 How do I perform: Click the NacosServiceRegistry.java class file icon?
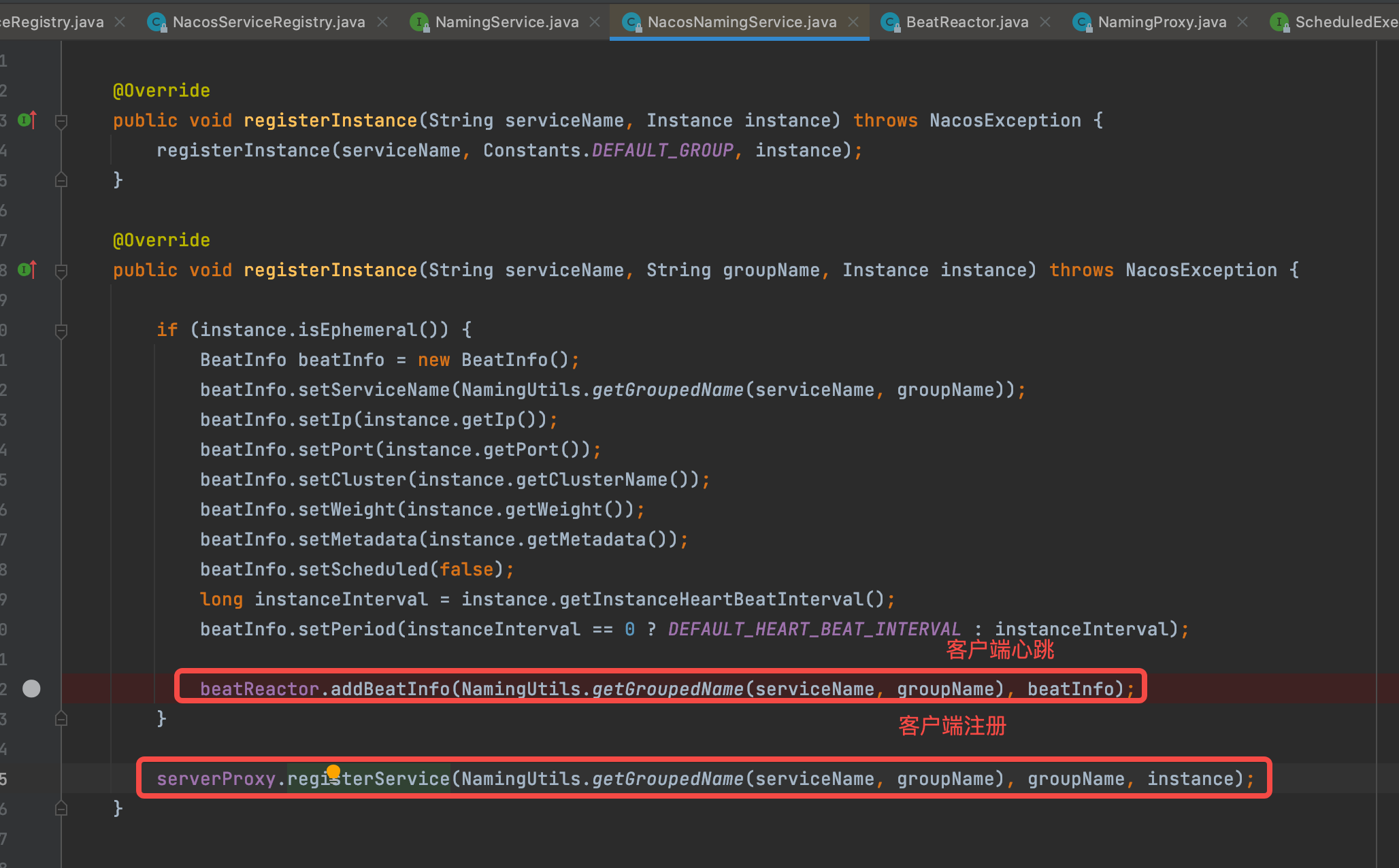point(157,22)
